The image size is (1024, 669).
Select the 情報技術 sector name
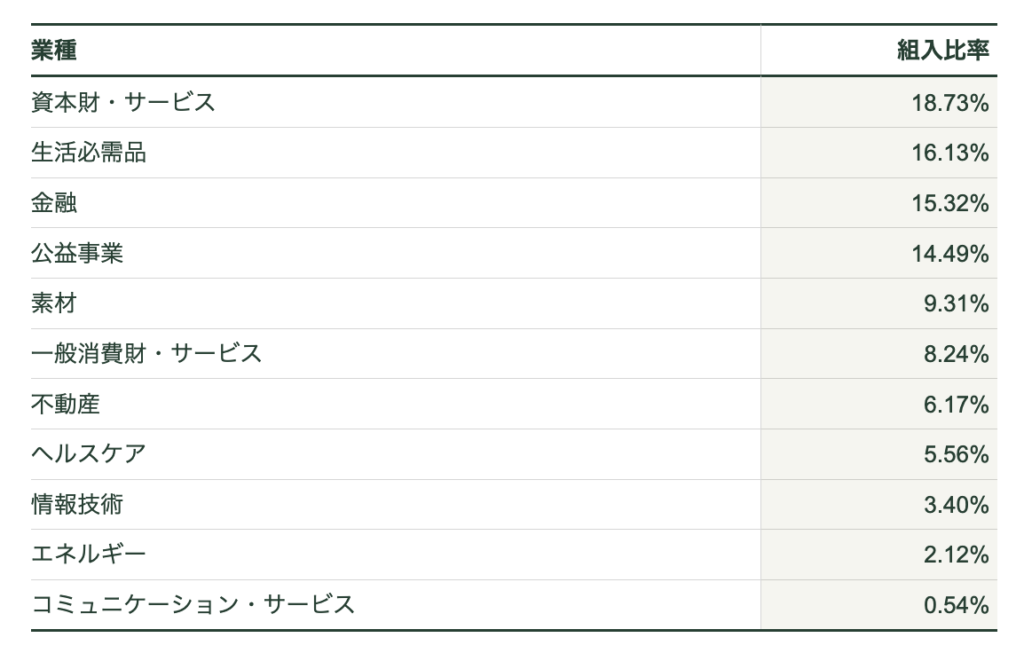[x=78, y=504]
